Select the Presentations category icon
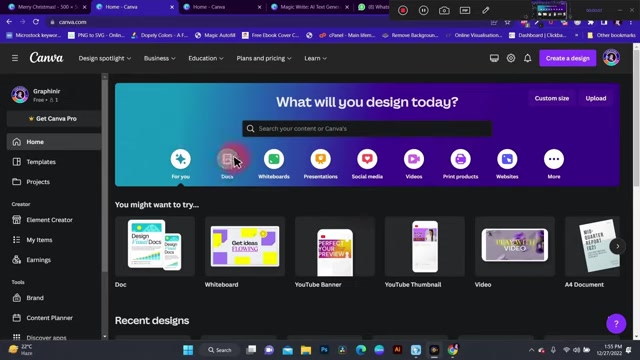The height and width of the screenshot is (360, 640). pos(320,159)
